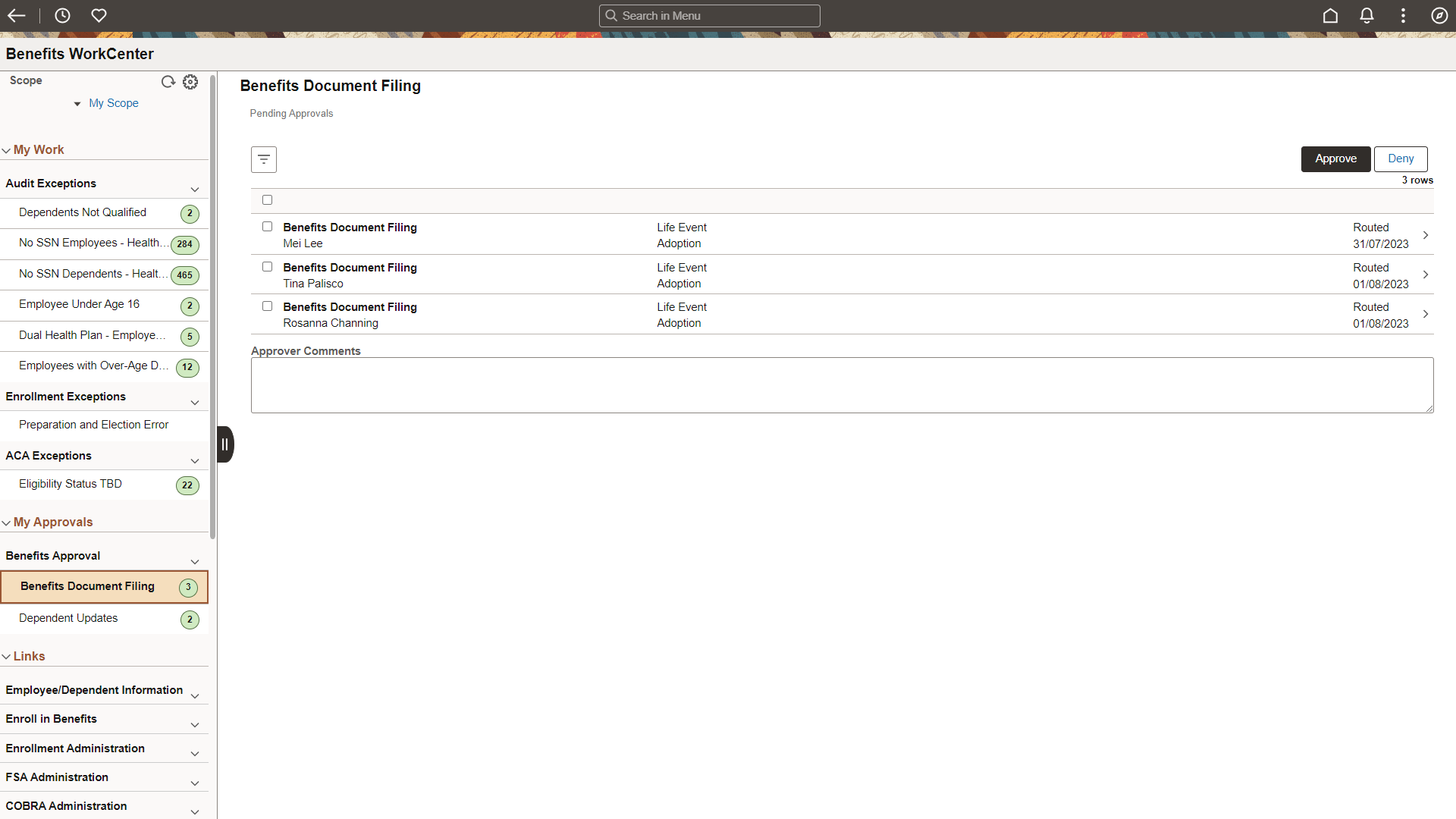Open the filter icon button
Image resolution: width=1456 pixels, height=819 pixels.
coord(264,159)
